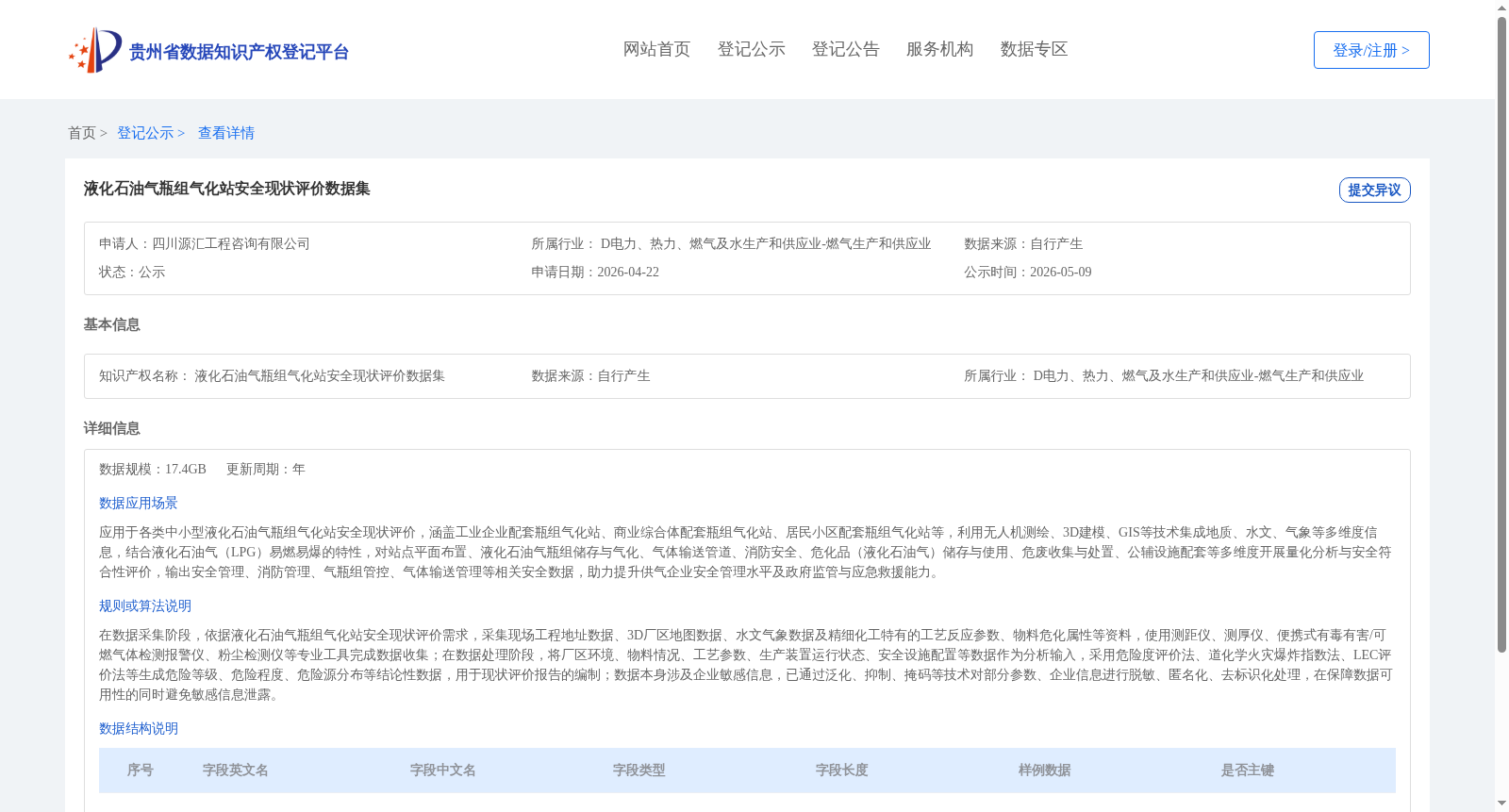Image resolution: width=1509 pixels, height=812 pixels.
Task: Click 是否主键 column header
Action: click(1248, 770)
